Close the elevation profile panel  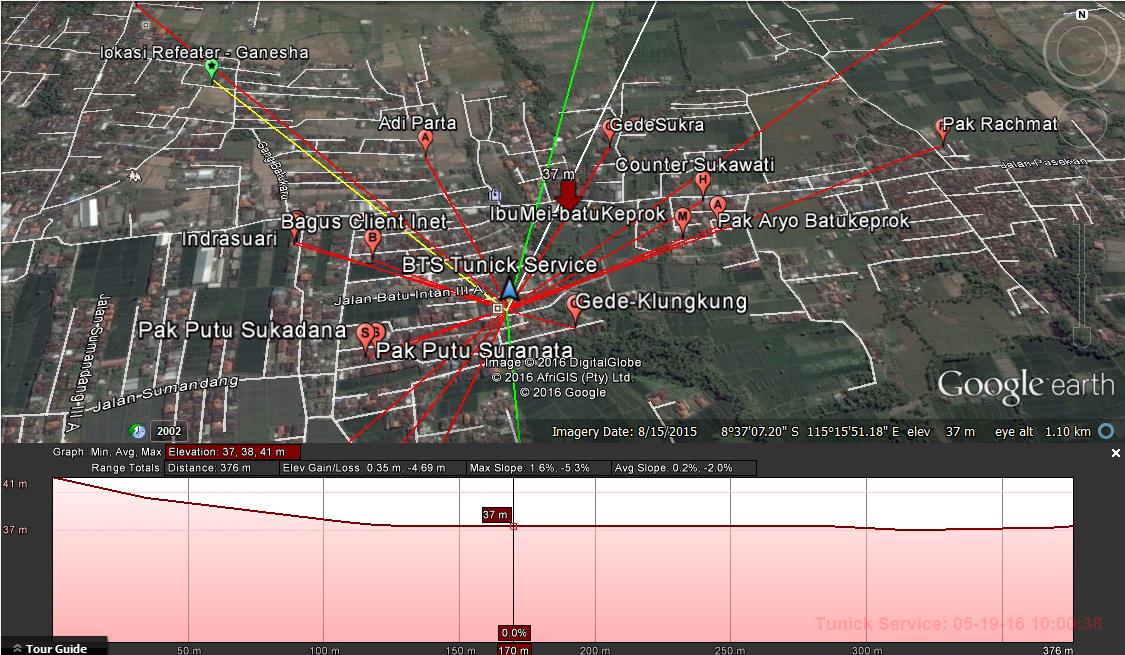pos(1116,453)
